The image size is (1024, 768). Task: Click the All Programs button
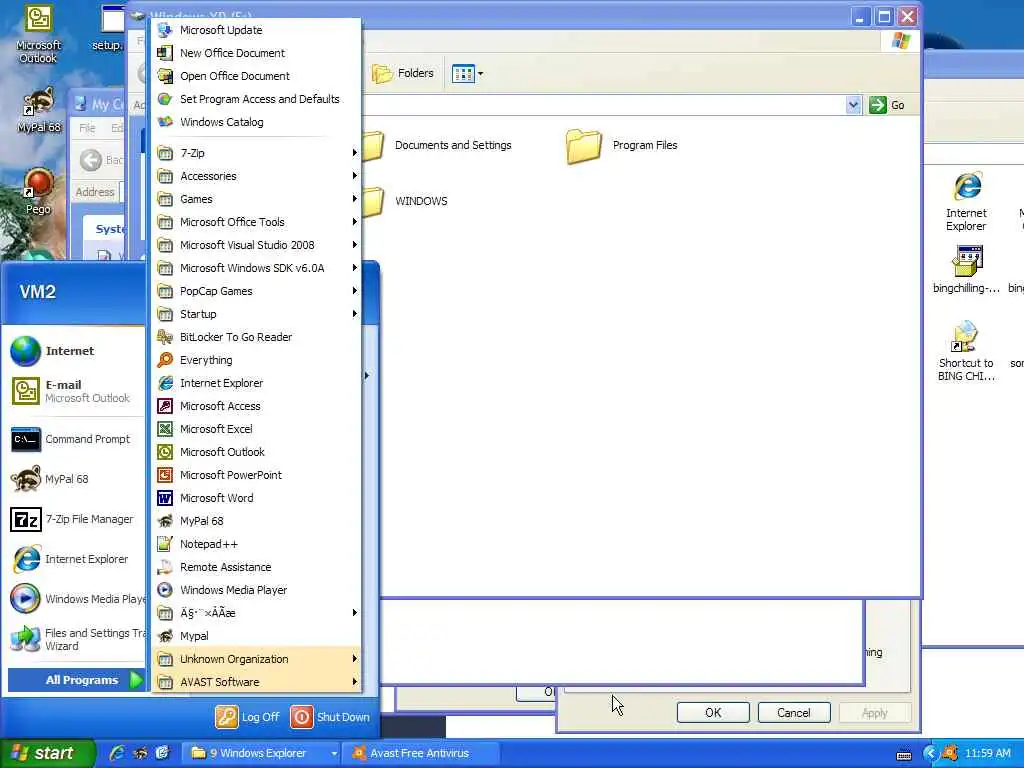(x=76, y=680)
